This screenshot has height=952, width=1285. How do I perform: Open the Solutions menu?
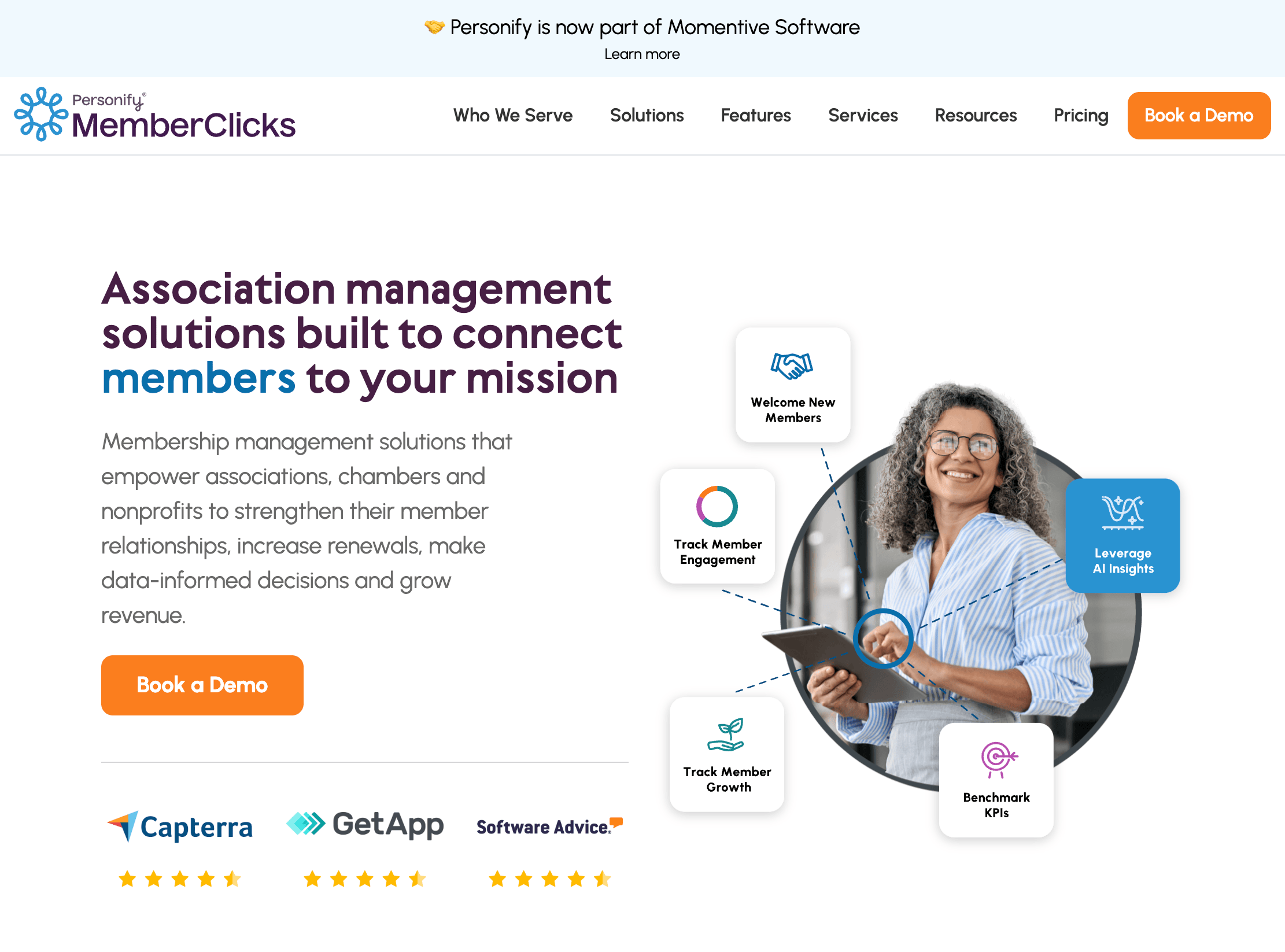tap(647, 115)
